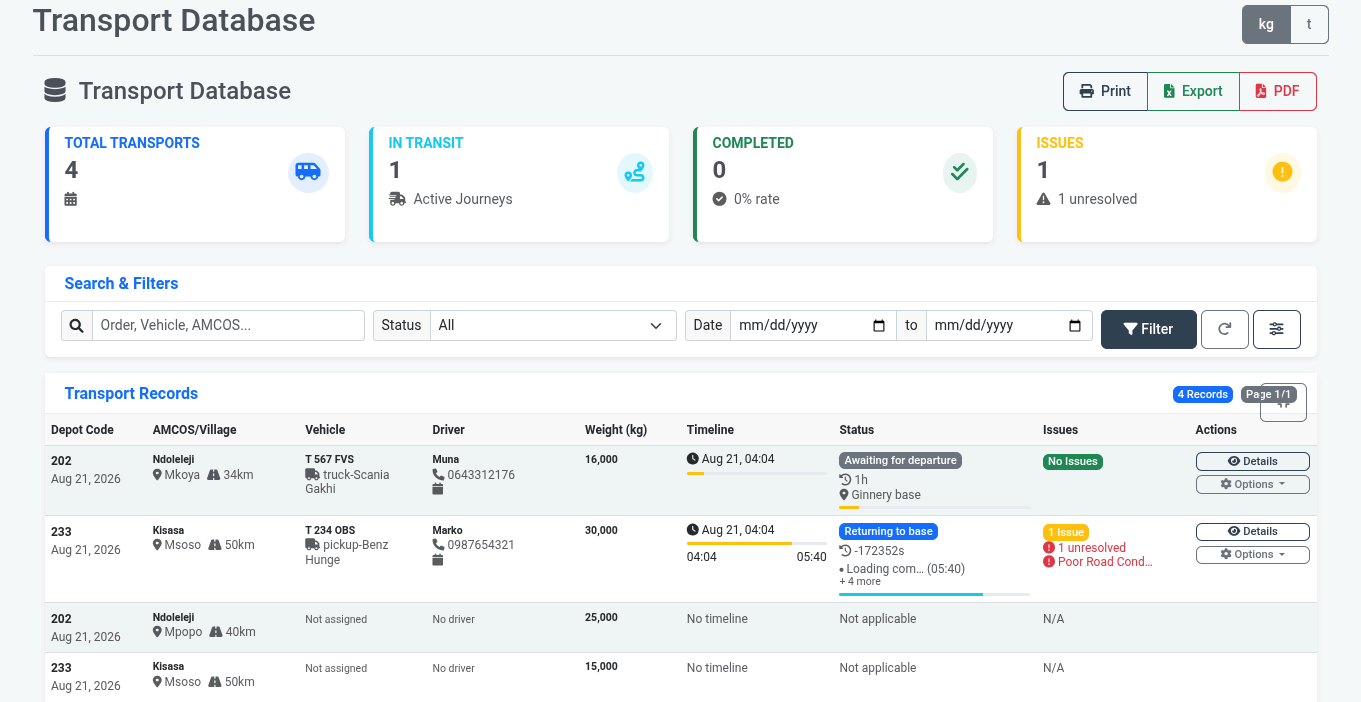
Task: Click the Print button
Action: [1105, 91]
